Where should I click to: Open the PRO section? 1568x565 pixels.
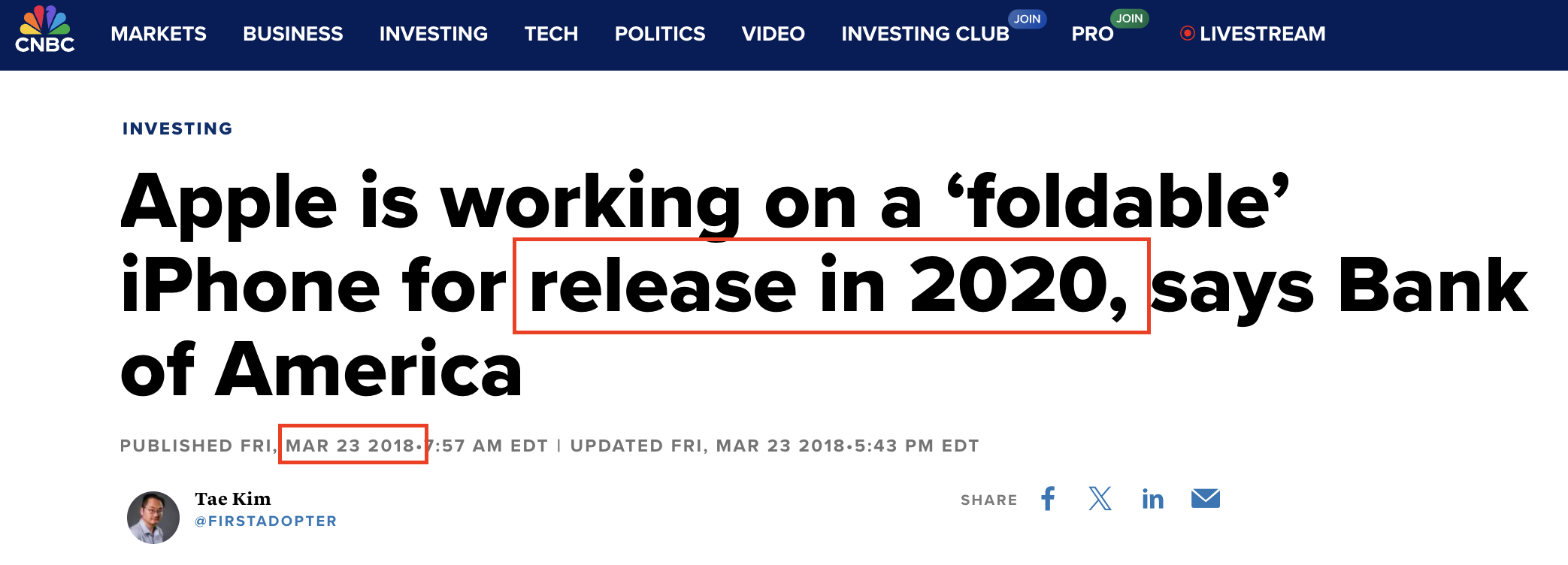click(x=1091, y=34)
